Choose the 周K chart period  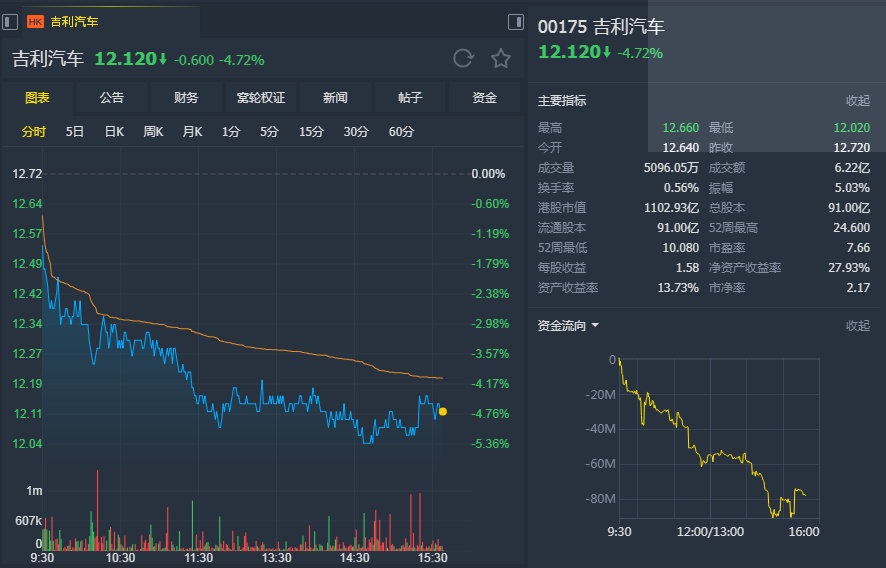pyautogui.click(x=153, y=132)
